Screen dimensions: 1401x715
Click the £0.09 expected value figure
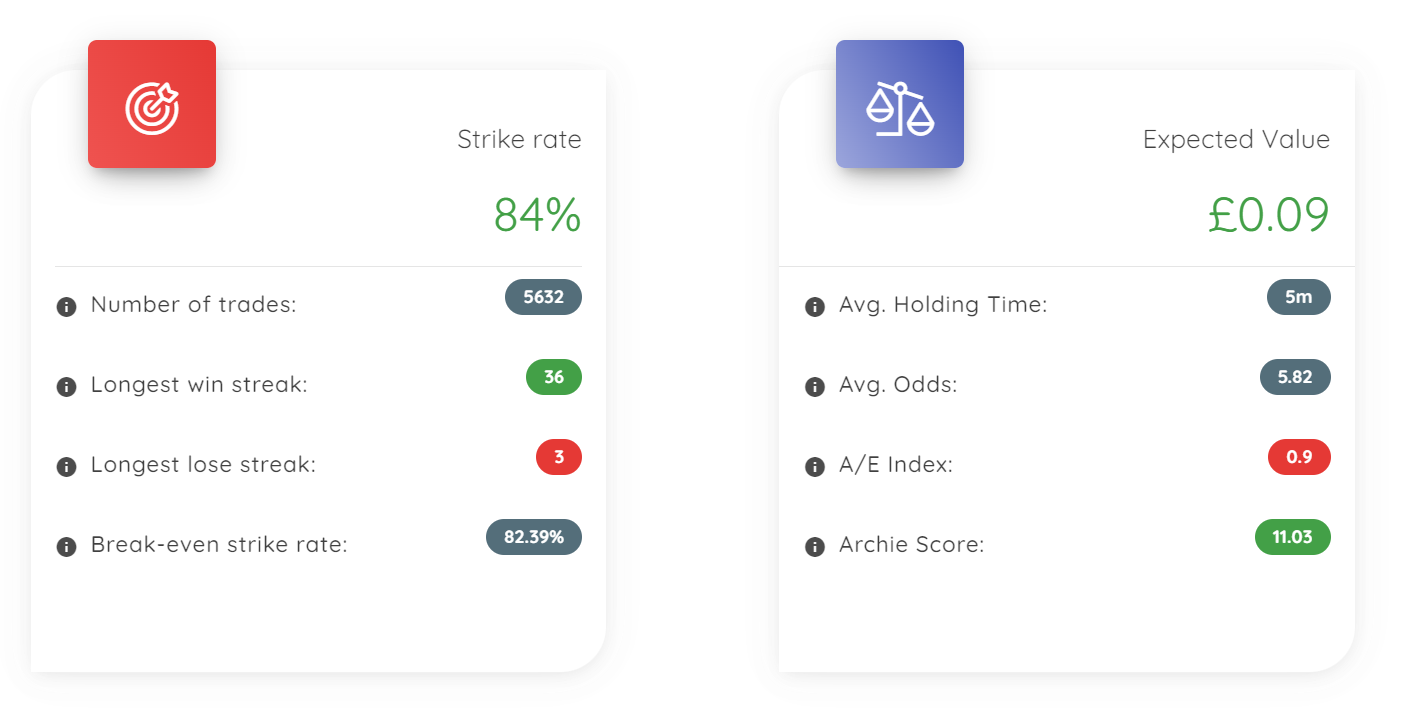coord(1269,215)
